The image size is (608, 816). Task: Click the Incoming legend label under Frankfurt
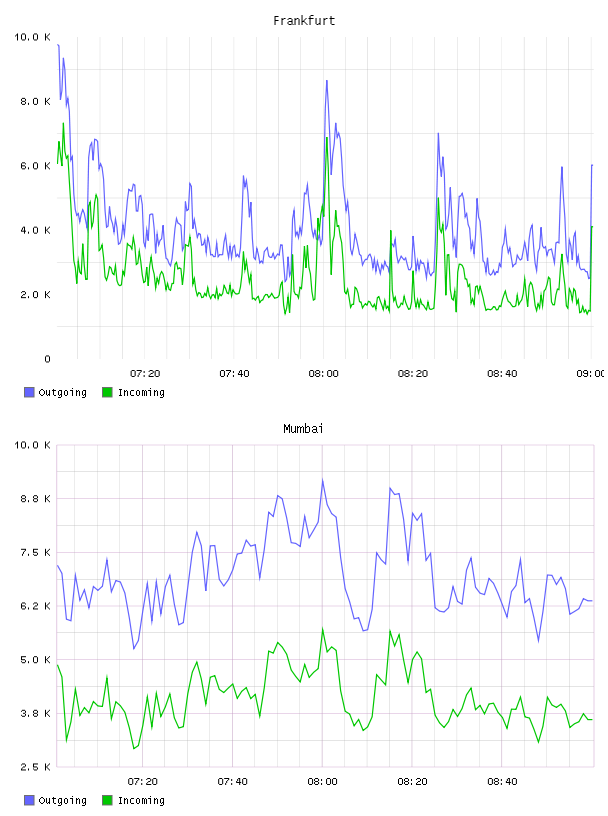(x=141, y=393)
